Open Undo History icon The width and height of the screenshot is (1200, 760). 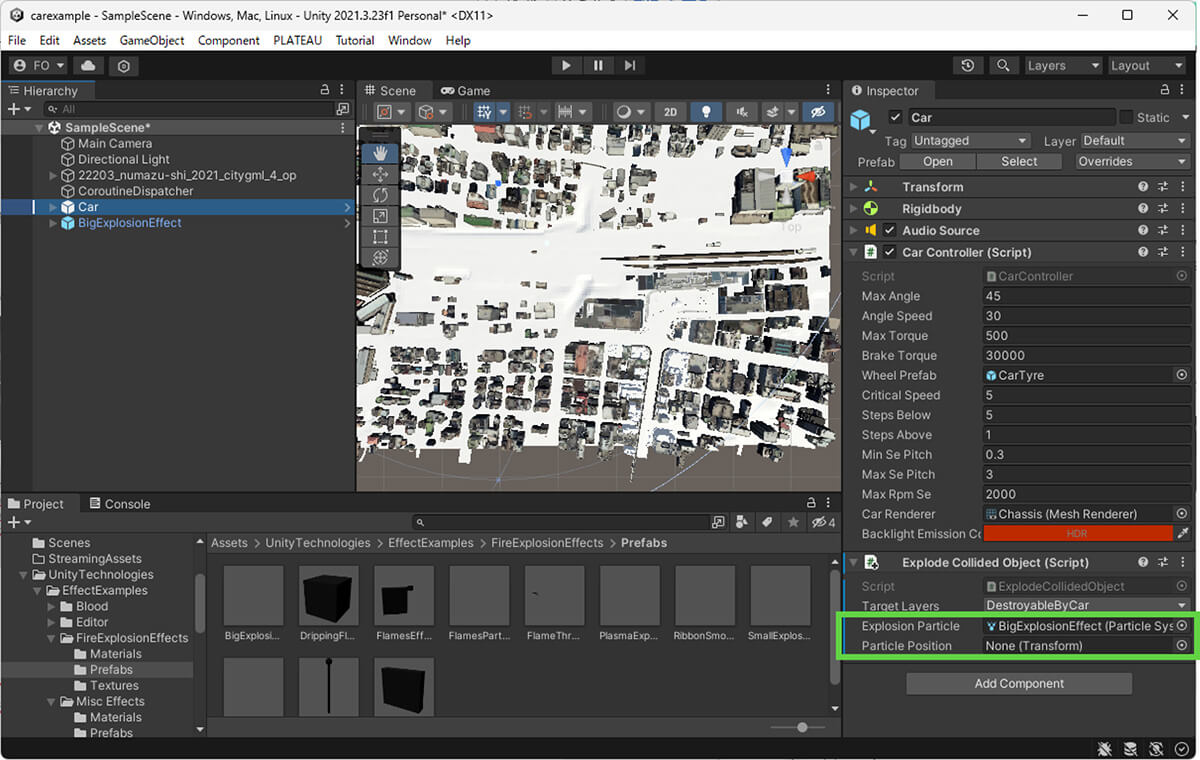point(968,65)
